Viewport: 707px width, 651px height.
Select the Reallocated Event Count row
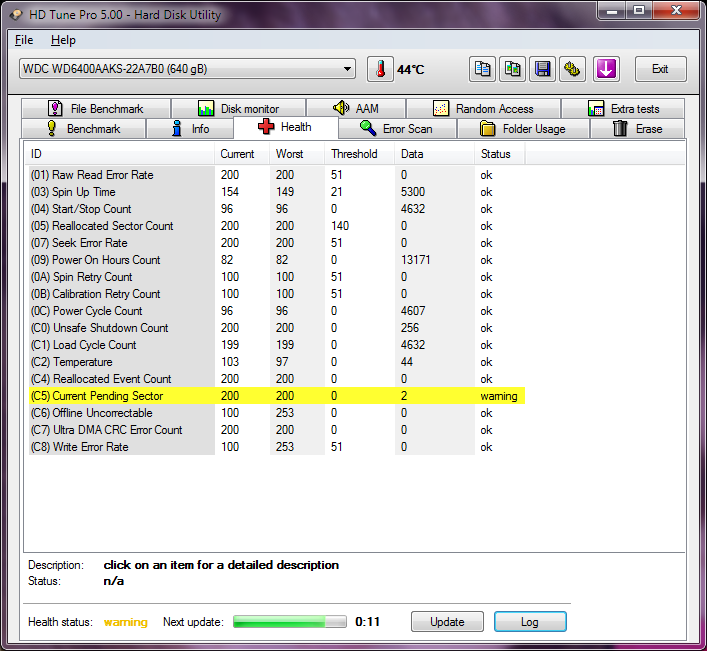[277, 379]
